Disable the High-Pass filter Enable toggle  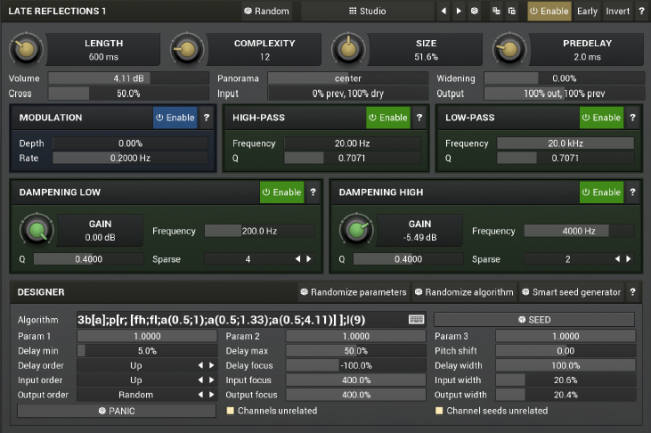point(388,118)
